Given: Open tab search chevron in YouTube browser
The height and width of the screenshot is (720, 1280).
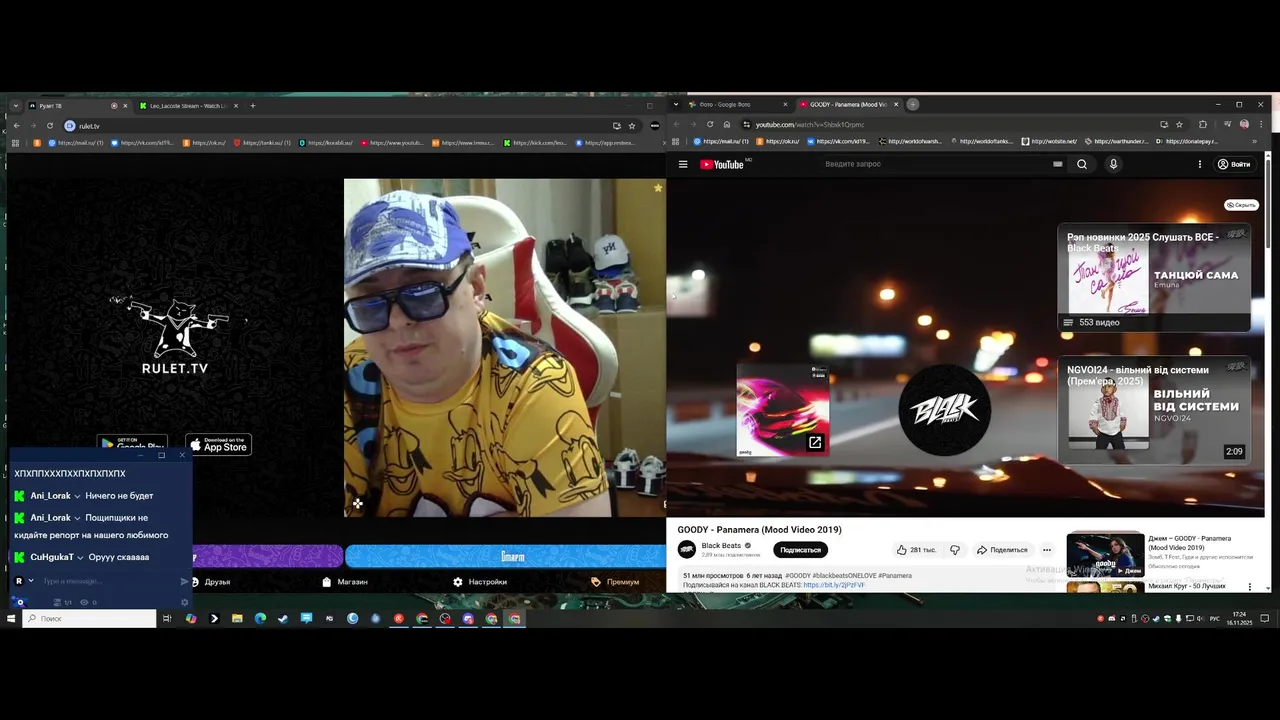Looking at the screenshot, I should pos(677,104).
